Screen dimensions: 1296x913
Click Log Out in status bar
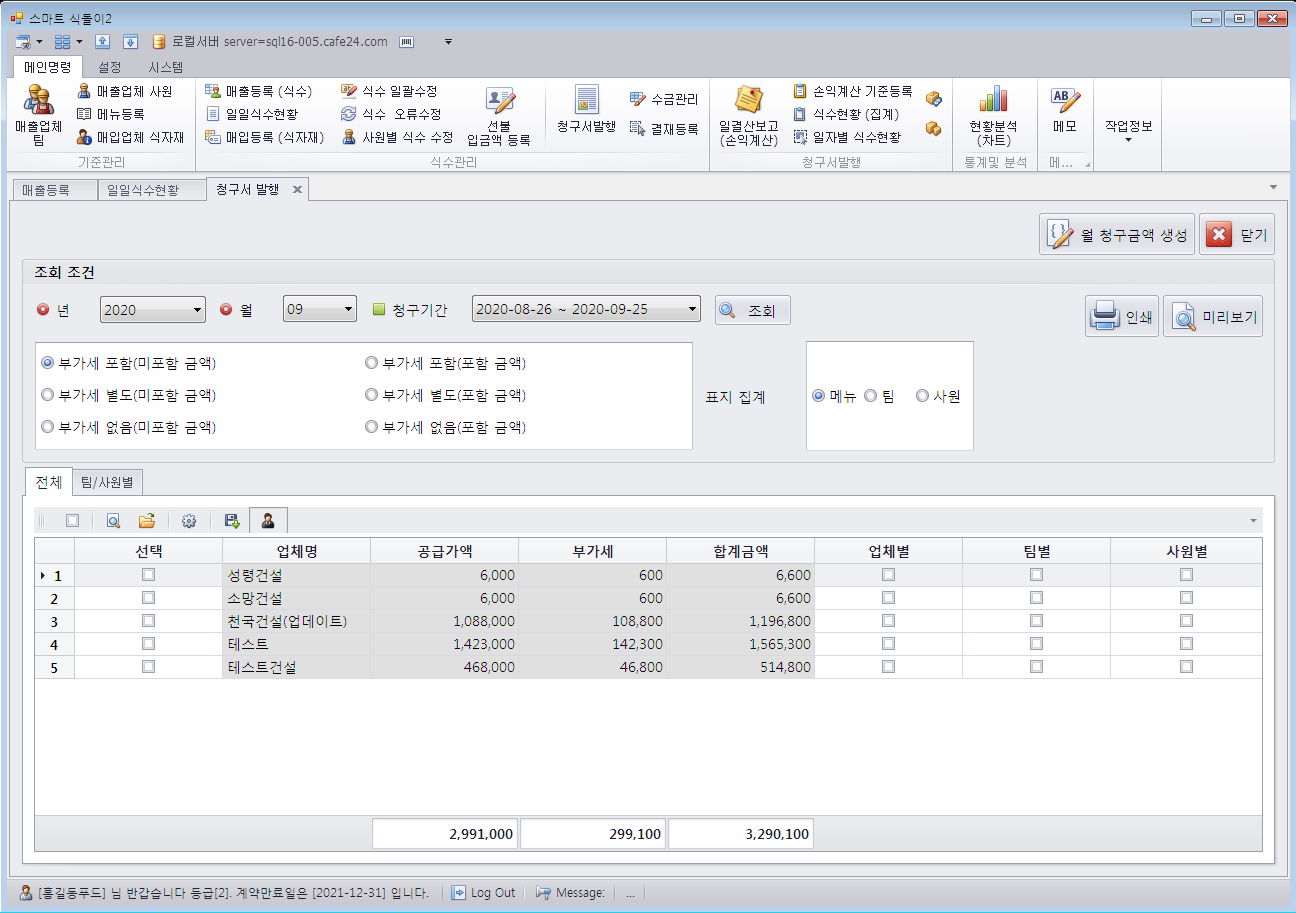pyautogui.click(x=484, y=893)
